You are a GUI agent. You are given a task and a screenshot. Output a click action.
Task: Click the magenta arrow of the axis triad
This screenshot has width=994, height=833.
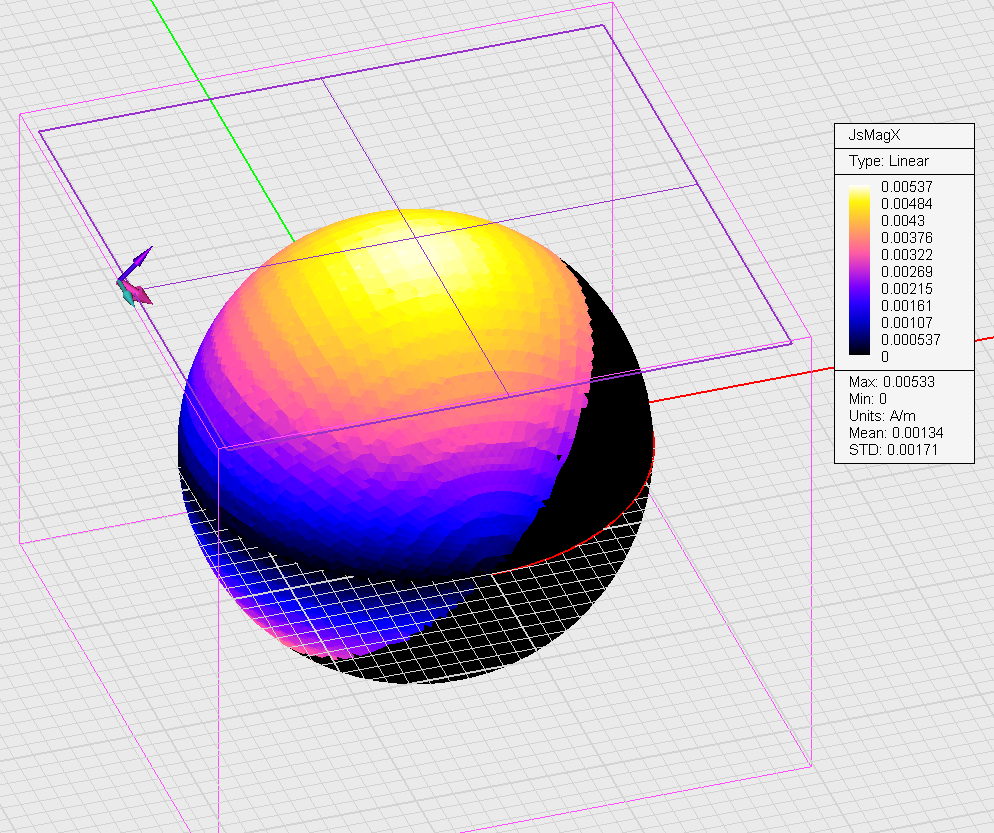140,294
